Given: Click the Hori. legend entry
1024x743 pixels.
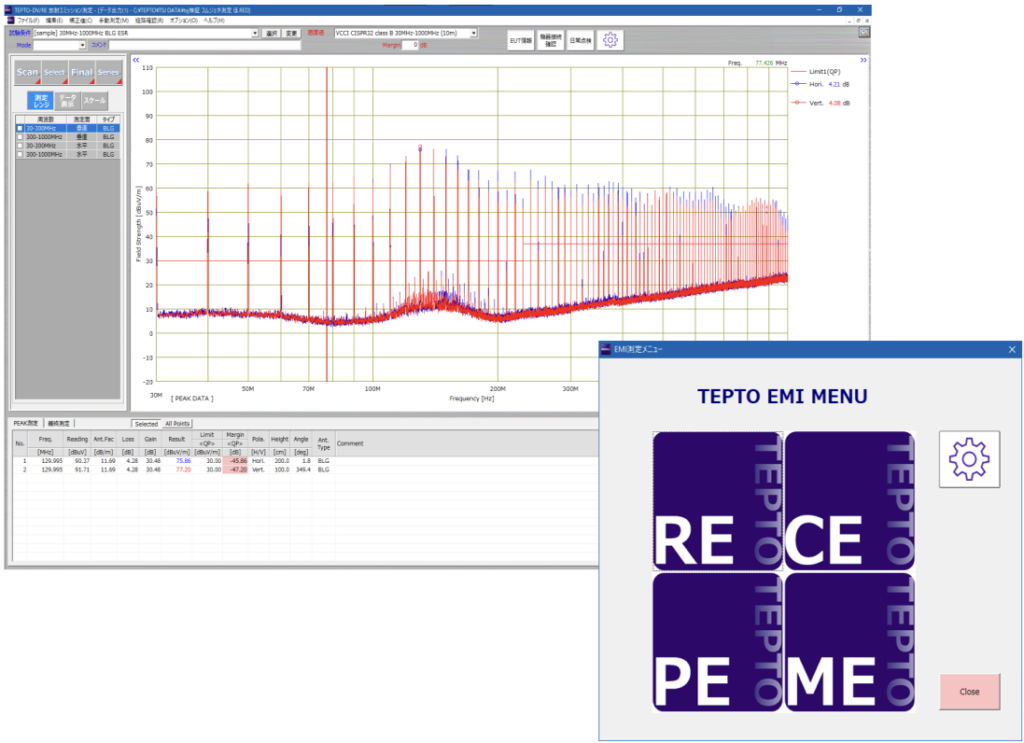Looking at the screenshot, I should (820, 84).
